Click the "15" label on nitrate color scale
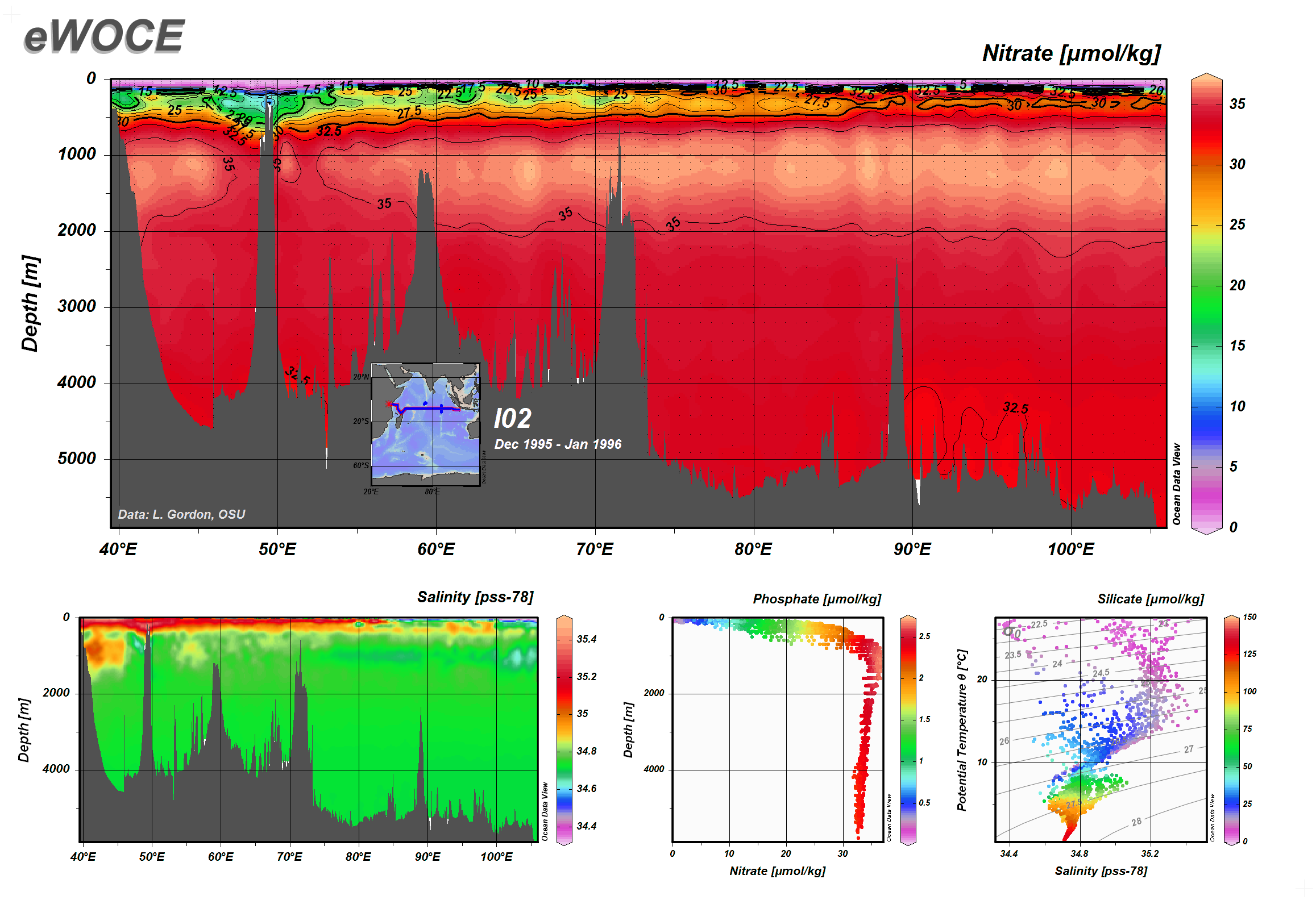The height and width of the screenshot is (900, 1316). (x=1237, y=345)
